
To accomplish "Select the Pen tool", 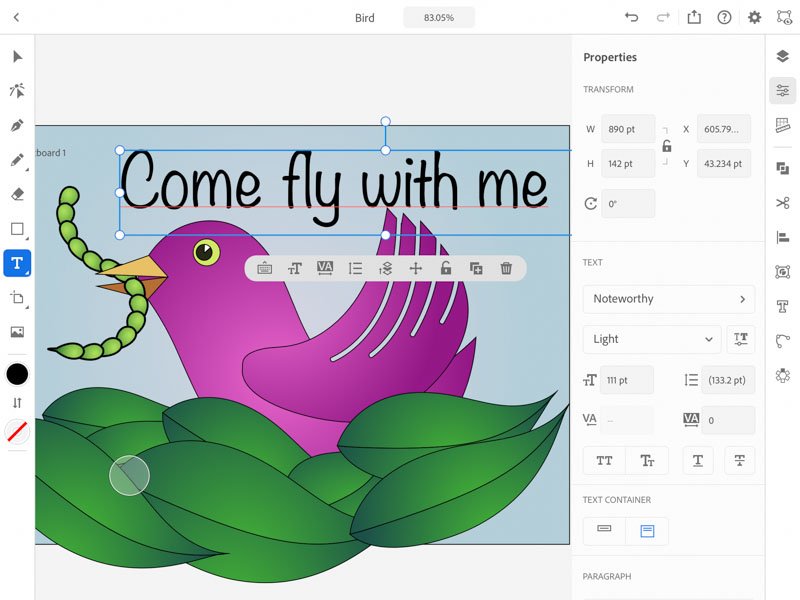I will [16, 124].
